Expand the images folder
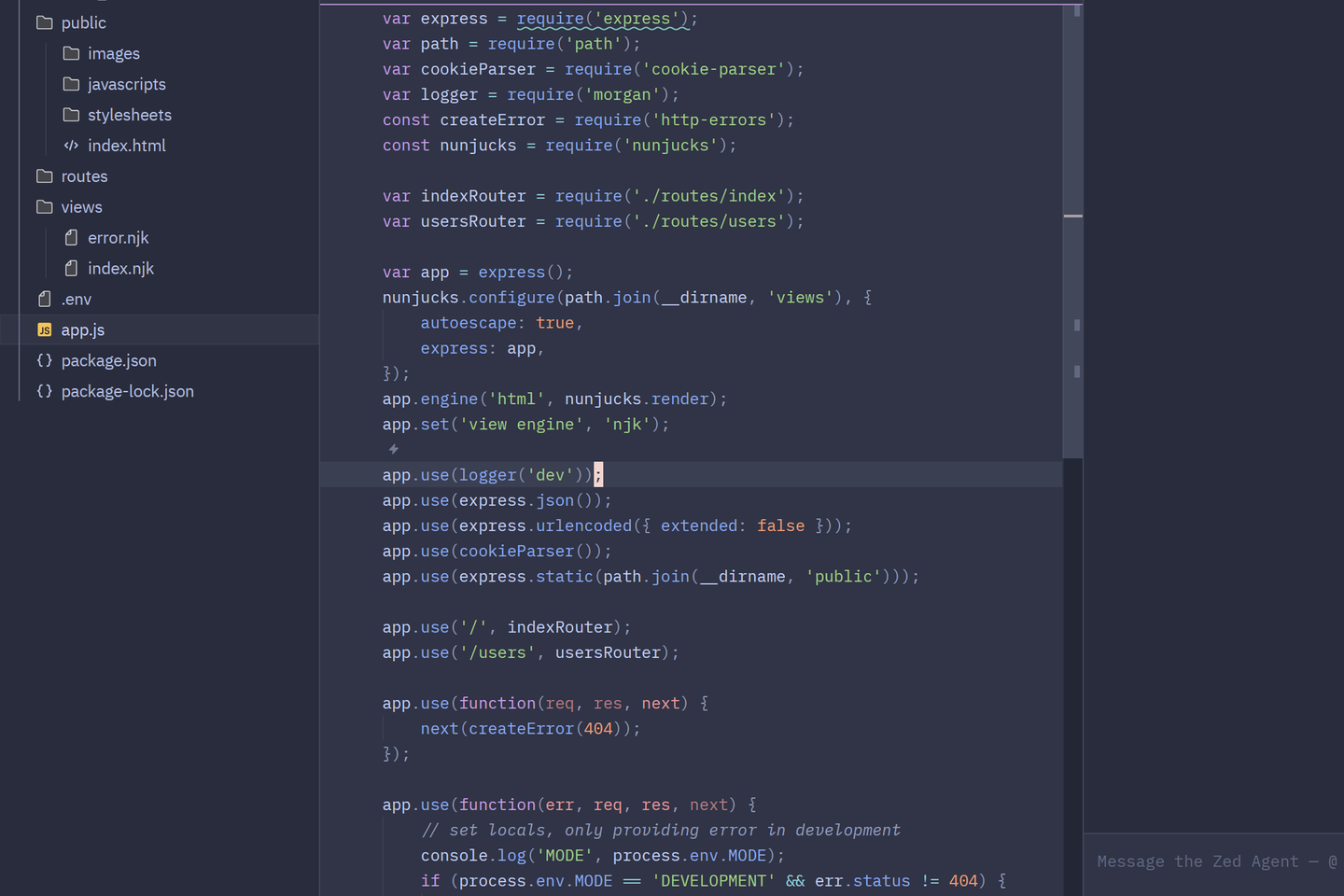 (160, 53)
